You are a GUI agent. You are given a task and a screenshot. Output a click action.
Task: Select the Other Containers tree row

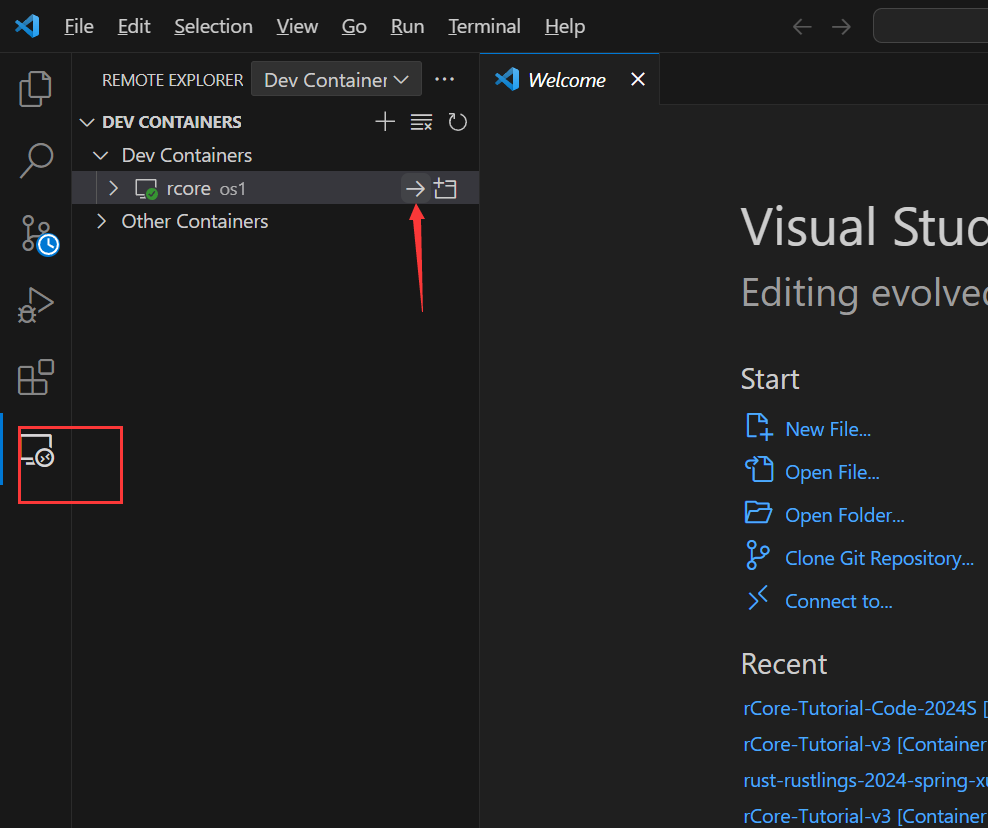275,221
